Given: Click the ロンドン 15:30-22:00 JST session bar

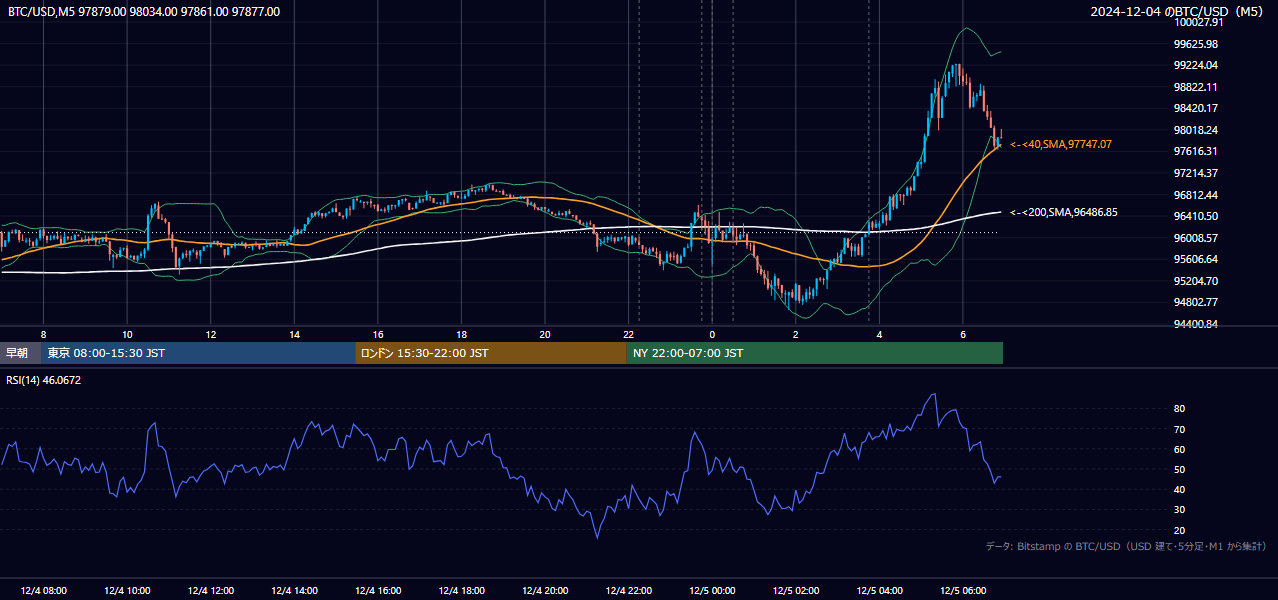Looking at the screenshot, I should click(x=491, y=353).
